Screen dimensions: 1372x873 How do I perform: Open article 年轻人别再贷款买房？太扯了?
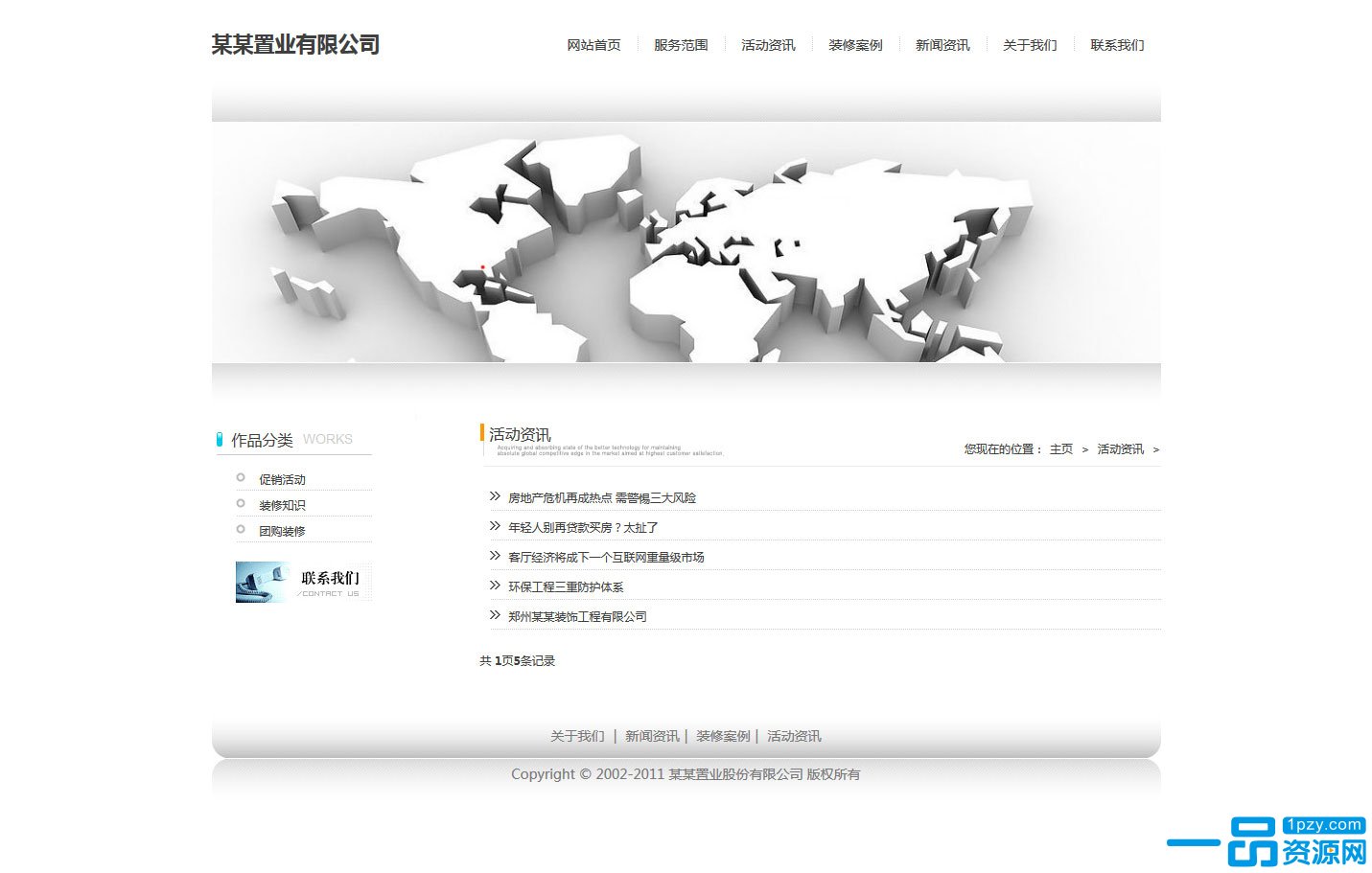click(x=583, y=527)
